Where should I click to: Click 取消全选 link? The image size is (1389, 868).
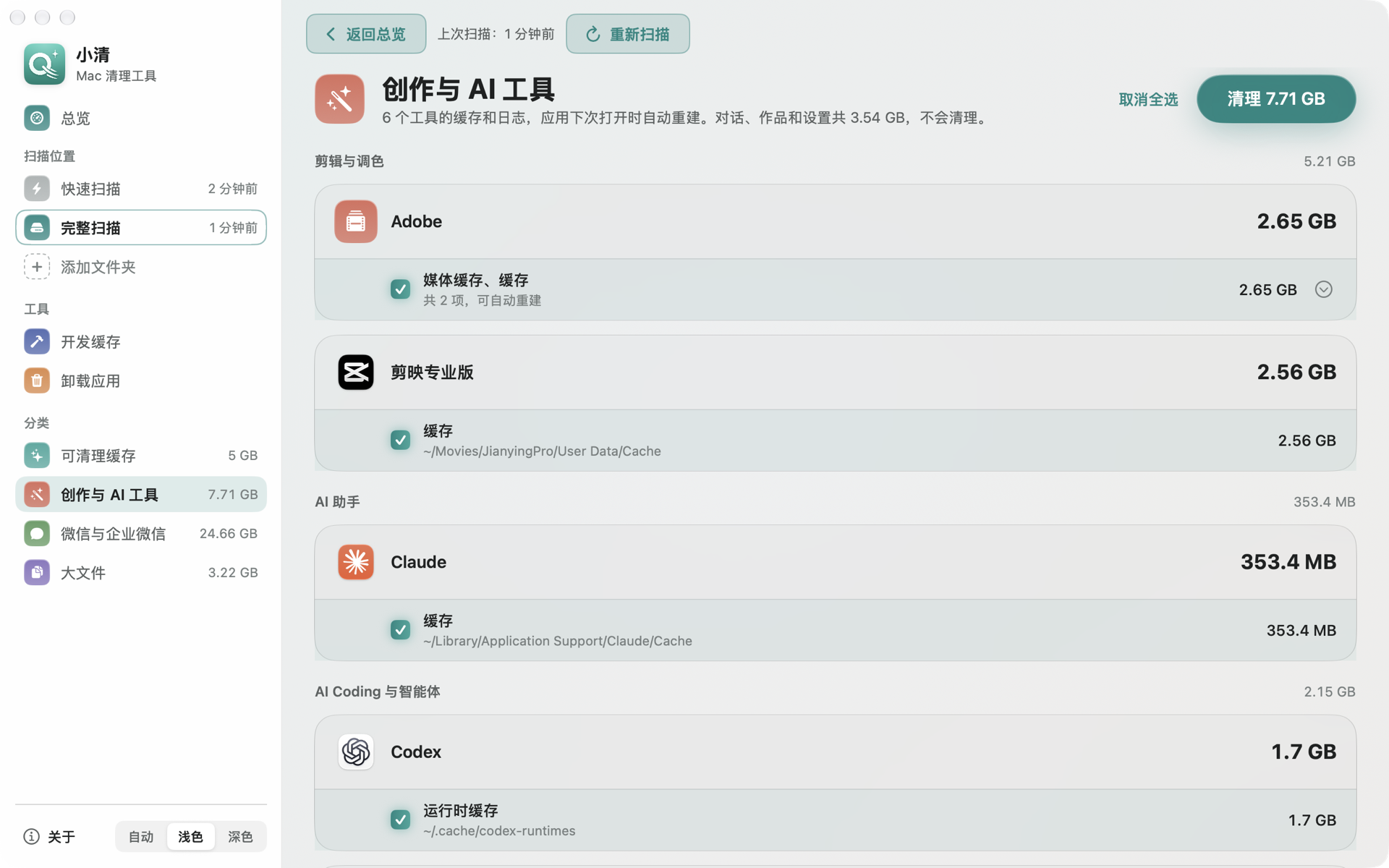tap(1148, 99)
